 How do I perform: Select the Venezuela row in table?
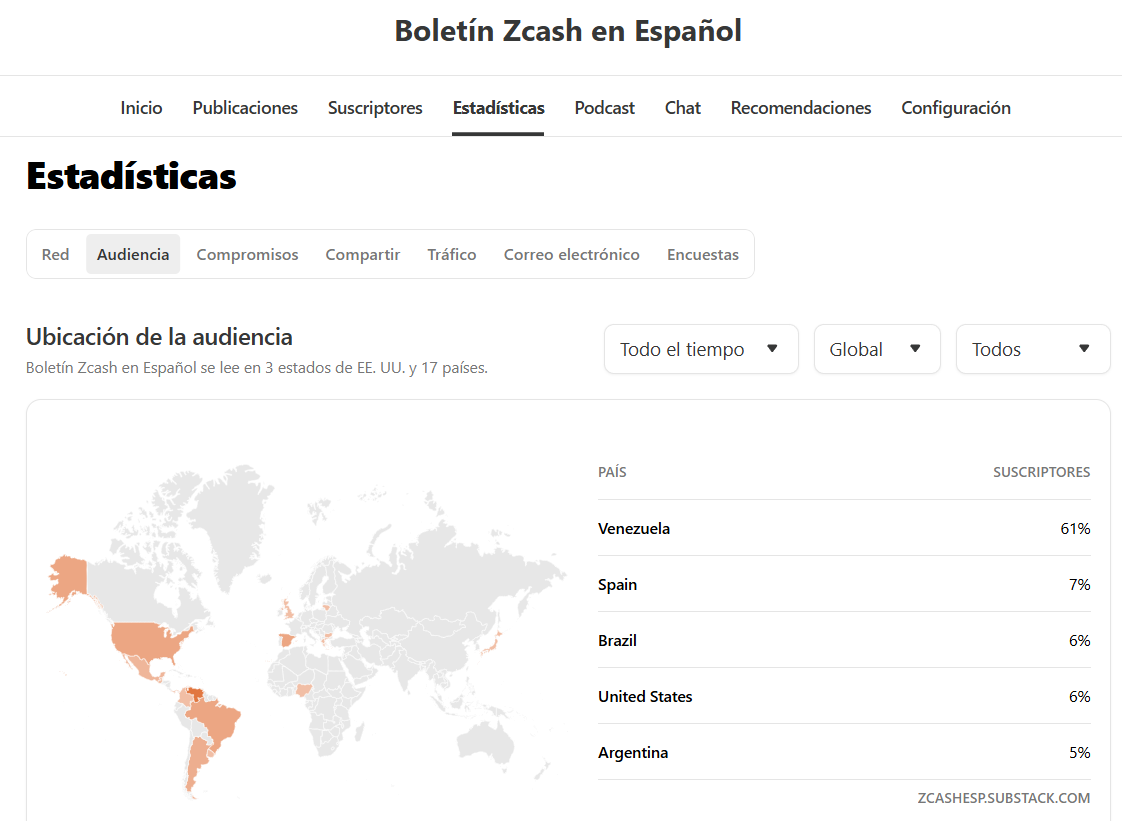point(844,528)
